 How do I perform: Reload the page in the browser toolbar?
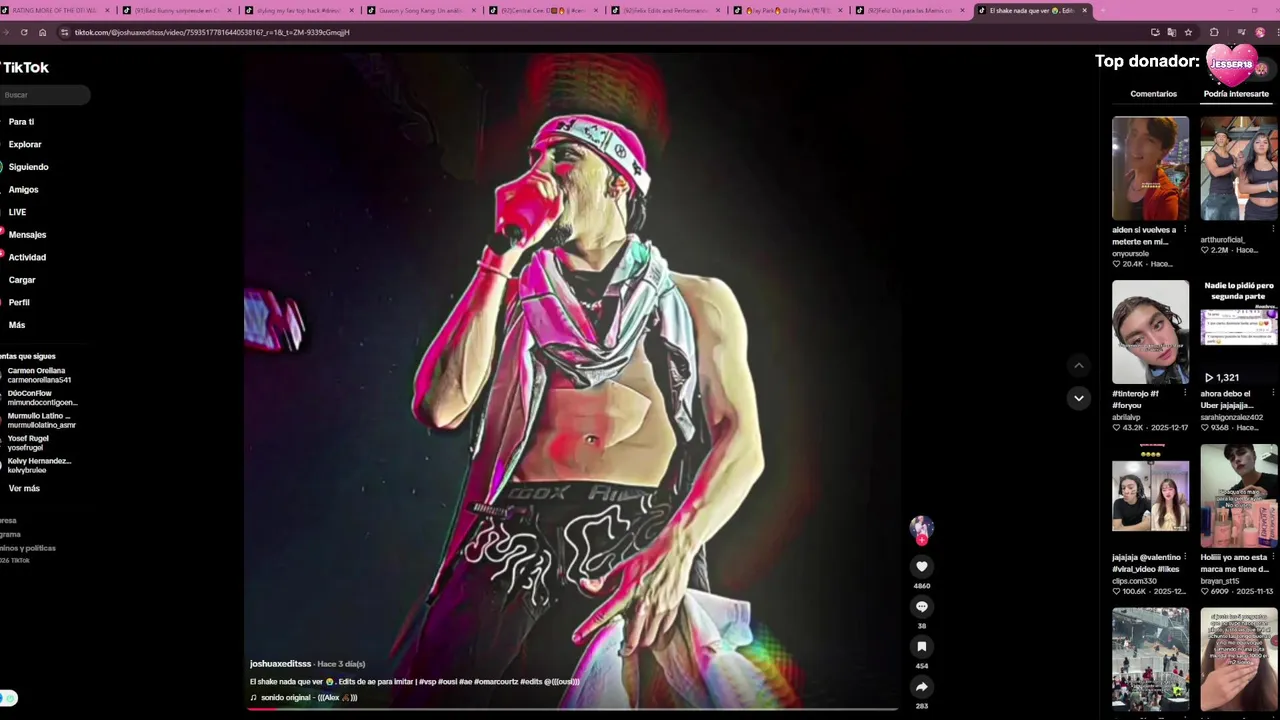tap(24, 32)
